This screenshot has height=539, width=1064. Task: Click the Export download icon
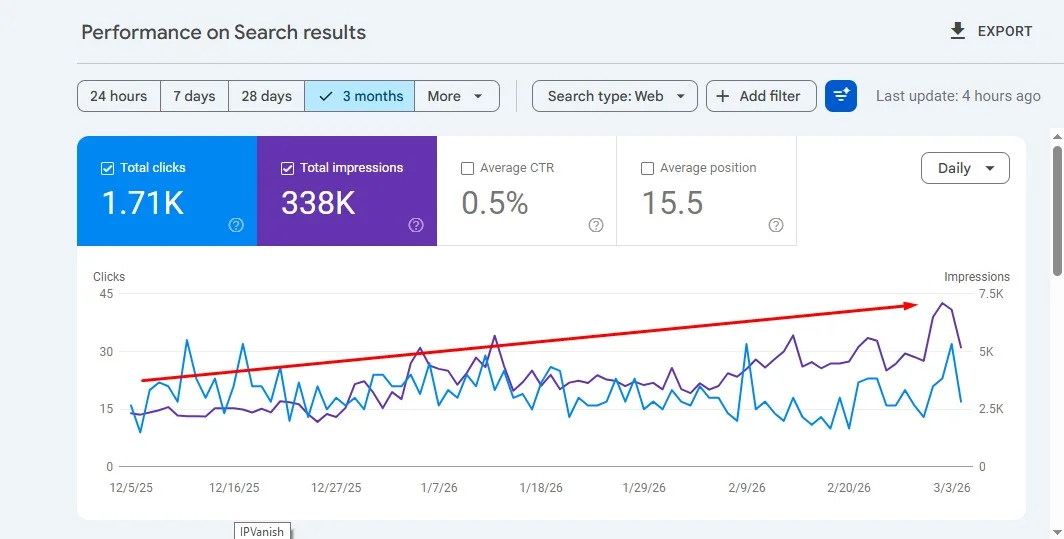(x=958, y=31)
